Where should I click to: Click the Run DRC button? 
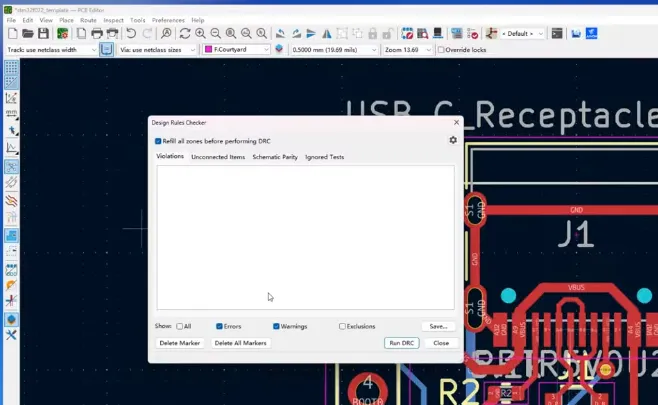[402, 343]
